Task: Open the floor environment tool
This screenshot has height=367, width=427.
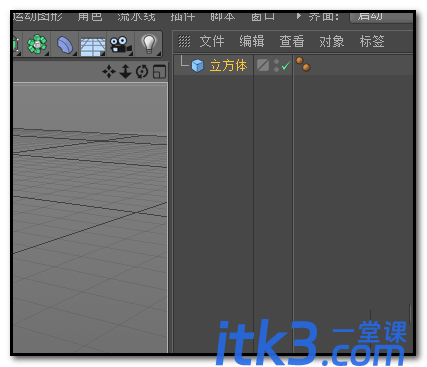Action: click(x=93, y=45)
